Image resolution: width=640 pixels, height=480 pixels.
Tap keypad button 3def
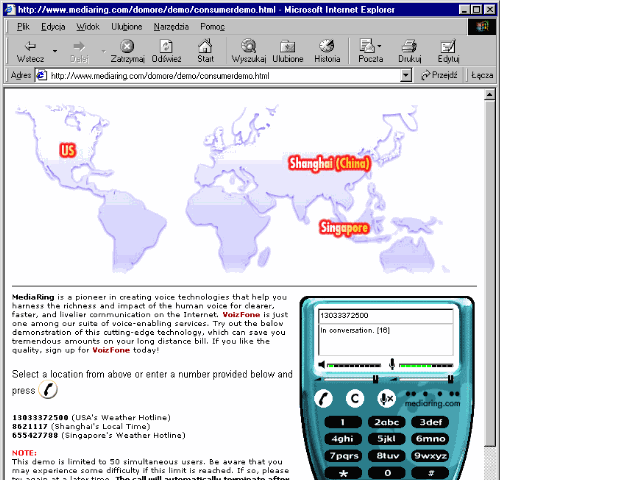pyautogui.click(x=430, y=422)
